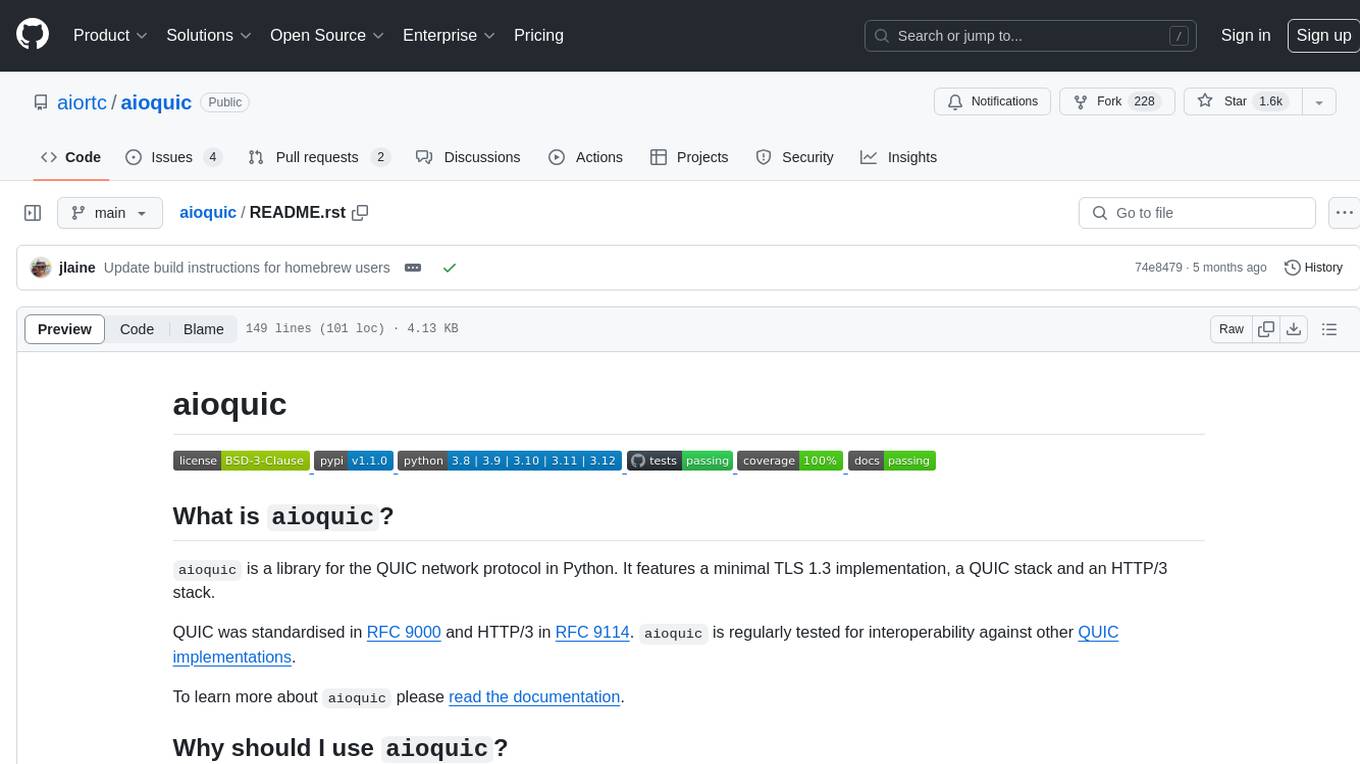Focus the Go to file search box

[x=1197, y=213]
